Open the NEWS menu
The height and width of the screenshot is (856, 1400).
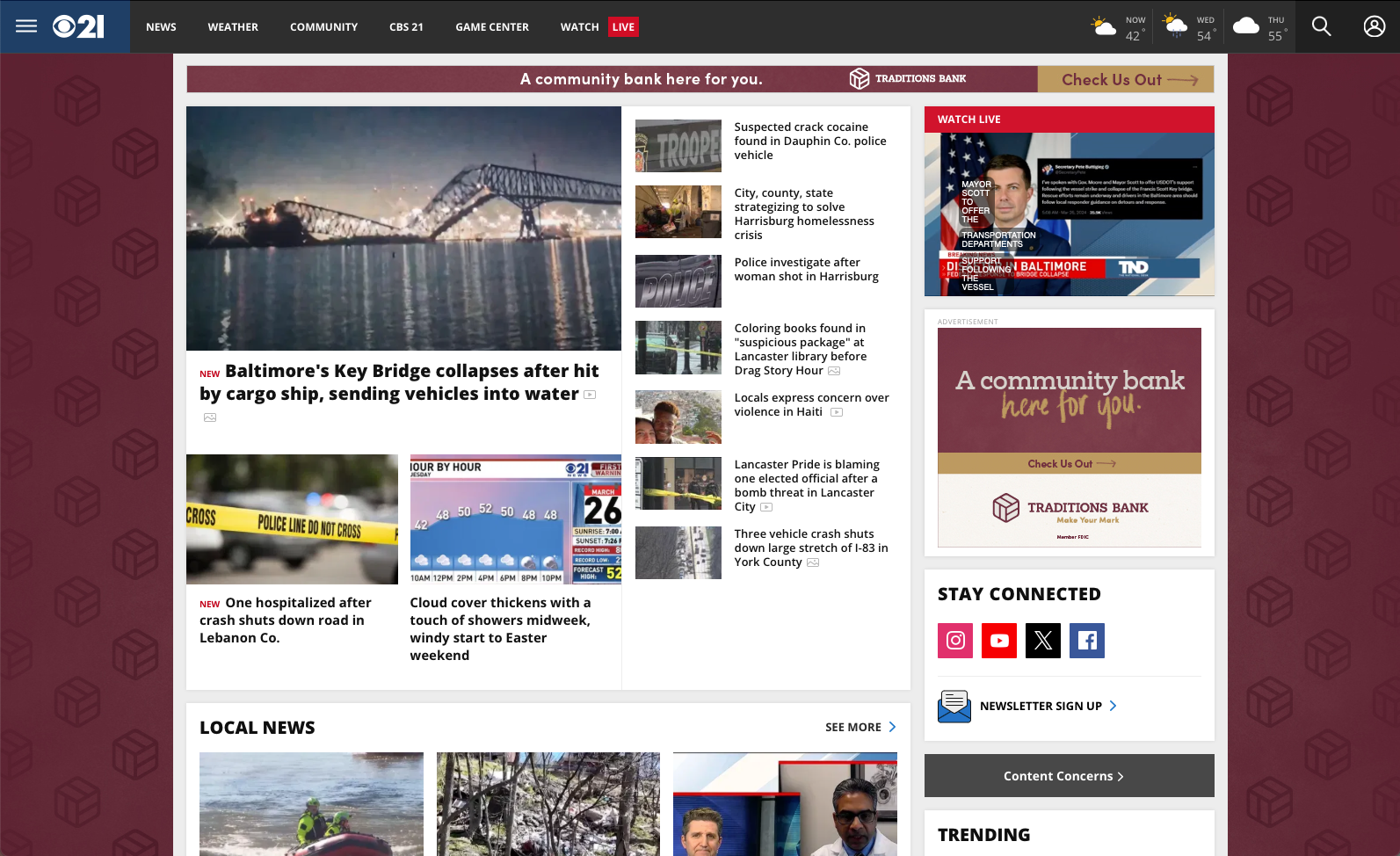tap(161, 26)
